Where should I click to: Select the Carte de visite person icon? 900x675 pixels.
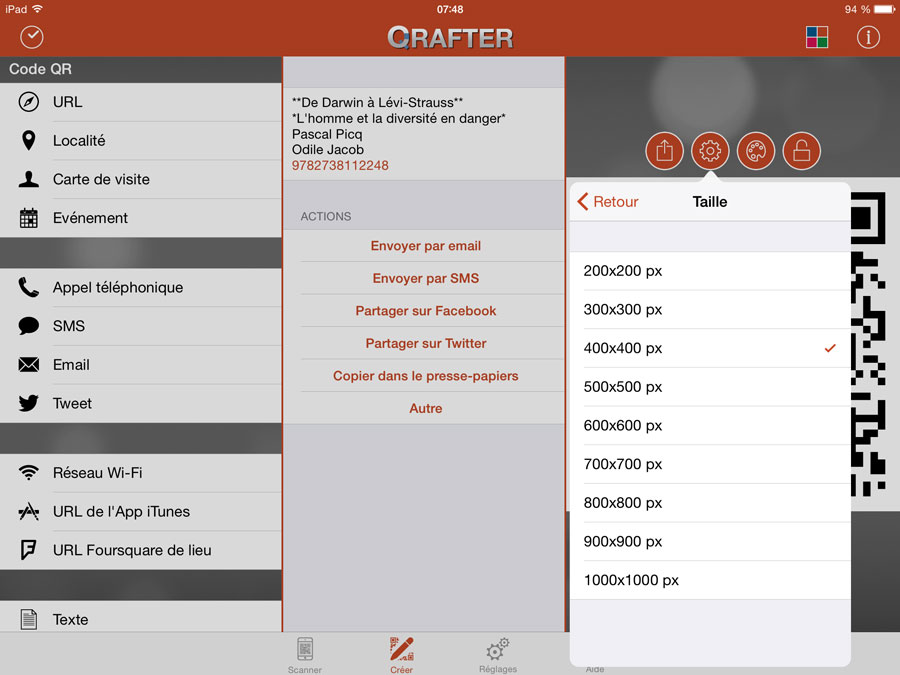pos(28,179)
